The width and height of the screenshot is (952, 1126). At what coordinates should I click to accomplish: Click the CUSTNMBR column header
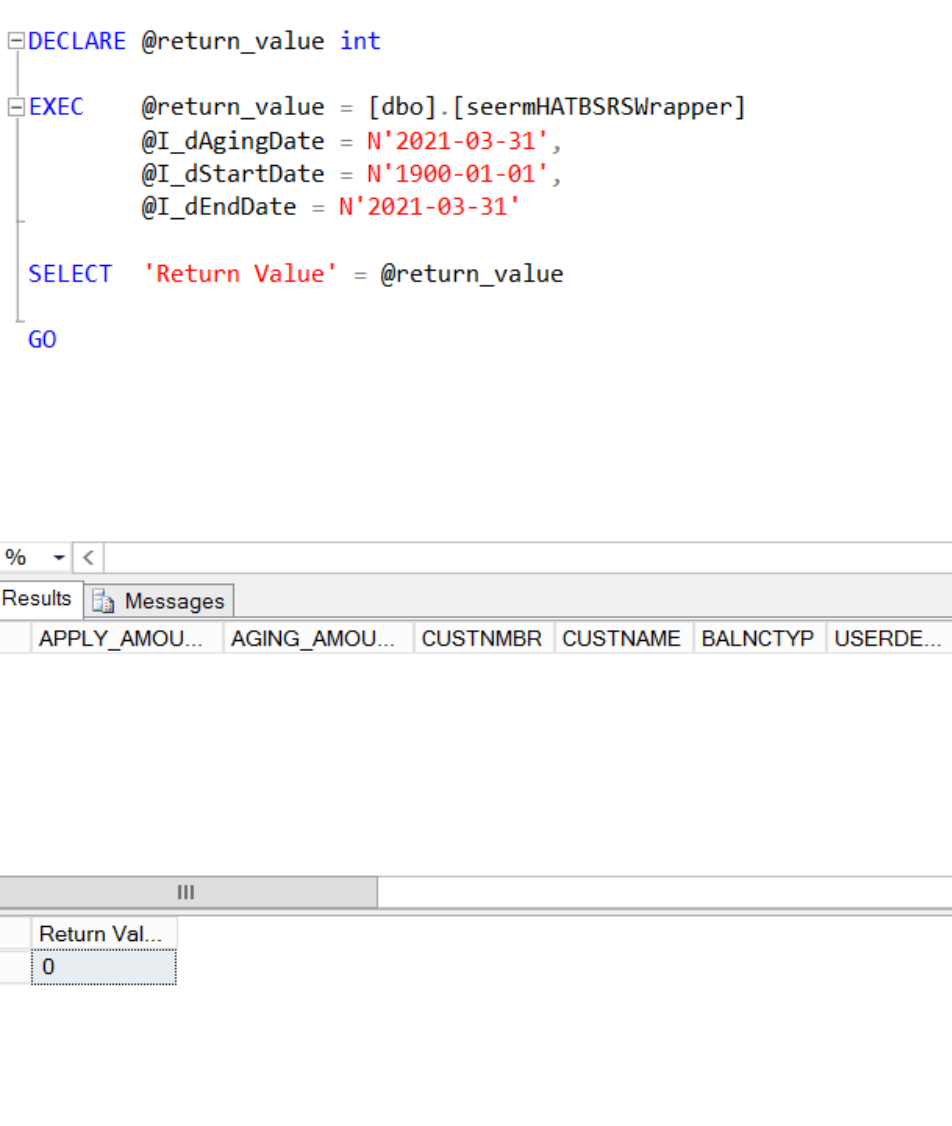coord(484,638)
